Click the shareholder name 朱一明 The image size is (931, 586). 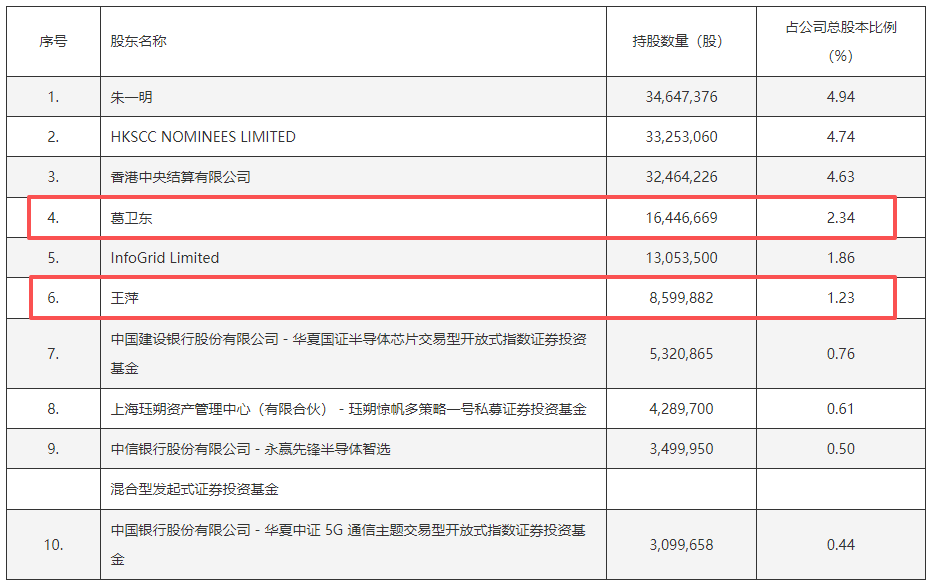pyautogui.click(x=131, y=97)
